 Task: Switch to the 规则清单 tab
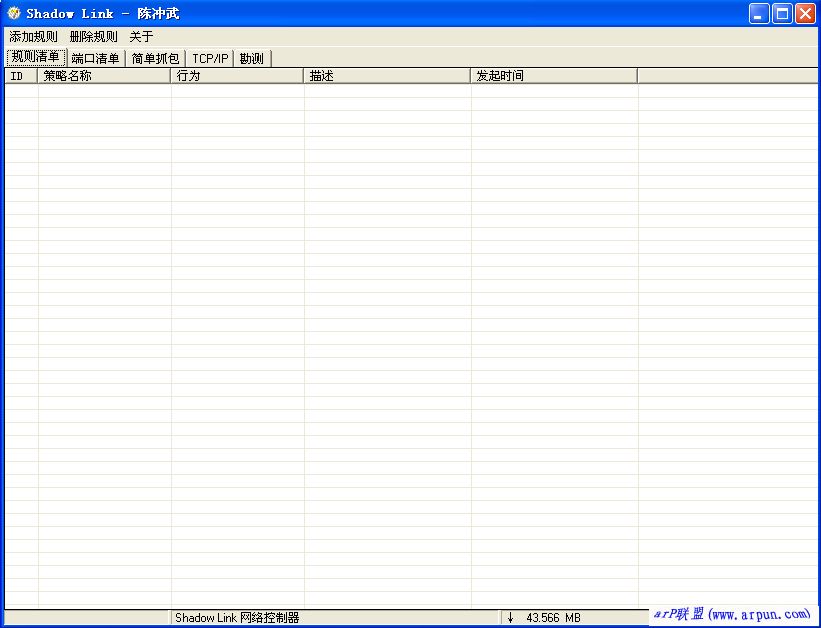click(36, 57)
